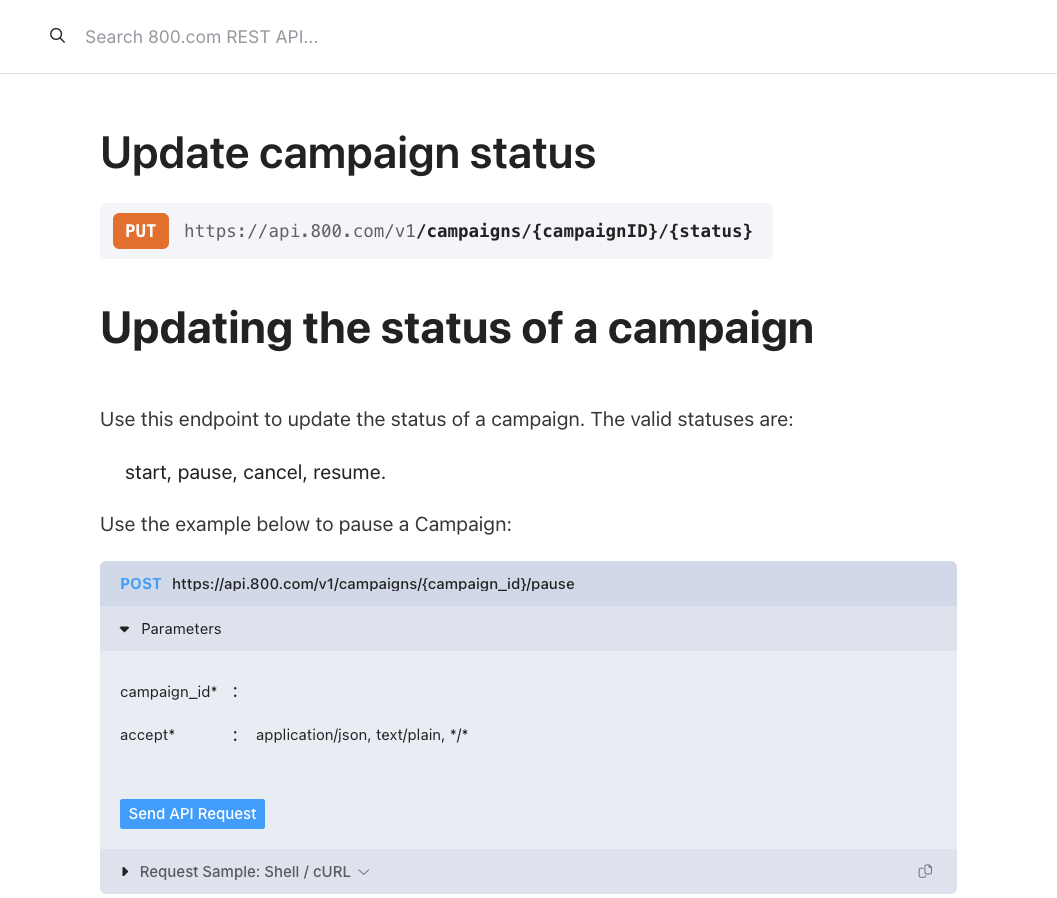1057x898 pixels.
Task: Click the start, pause, cancel, resume text
Action: coord(255,473)
